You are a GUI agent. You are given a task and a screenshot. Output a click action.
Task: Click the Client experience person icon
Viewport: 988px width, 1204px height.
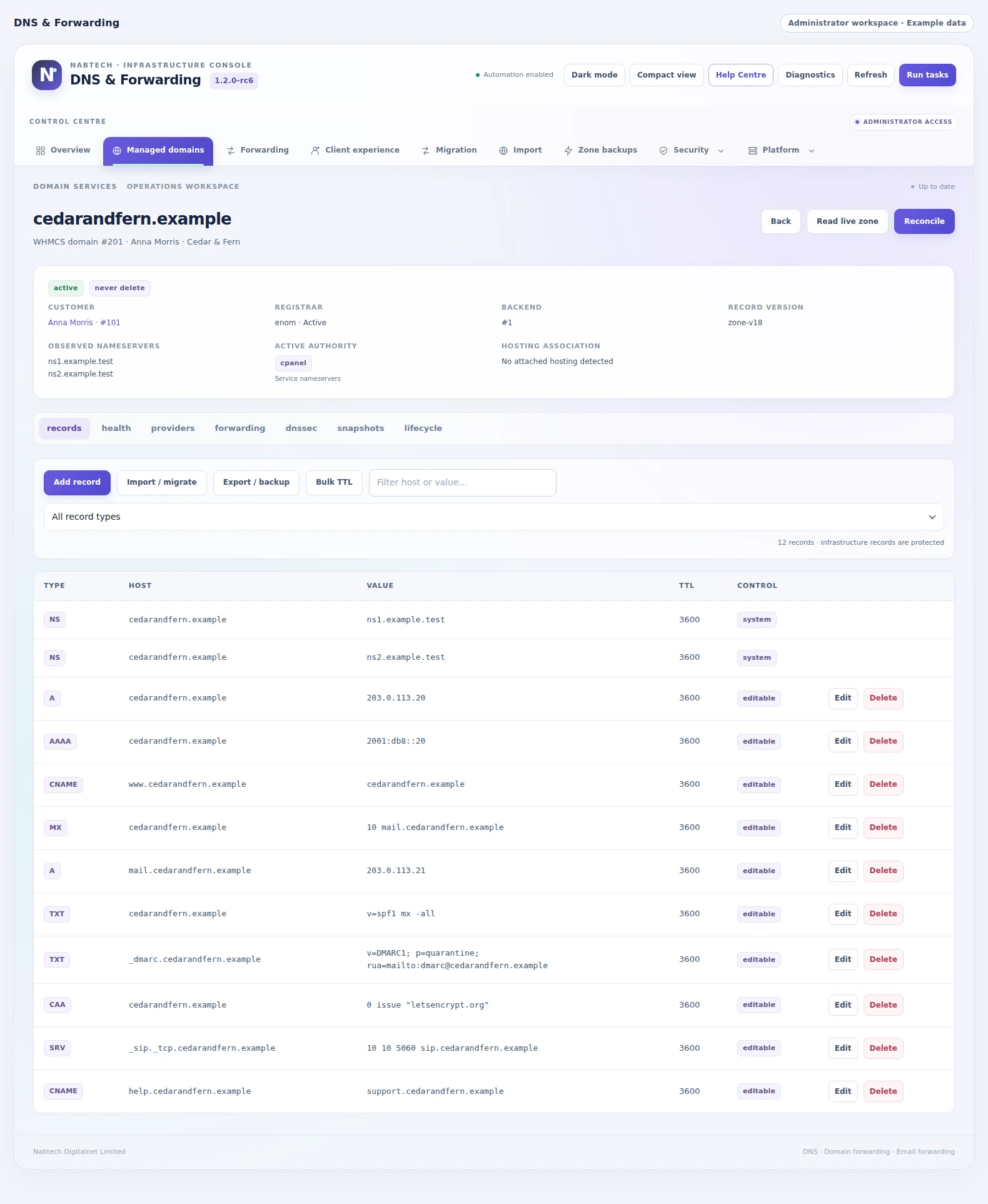[315, 151]
